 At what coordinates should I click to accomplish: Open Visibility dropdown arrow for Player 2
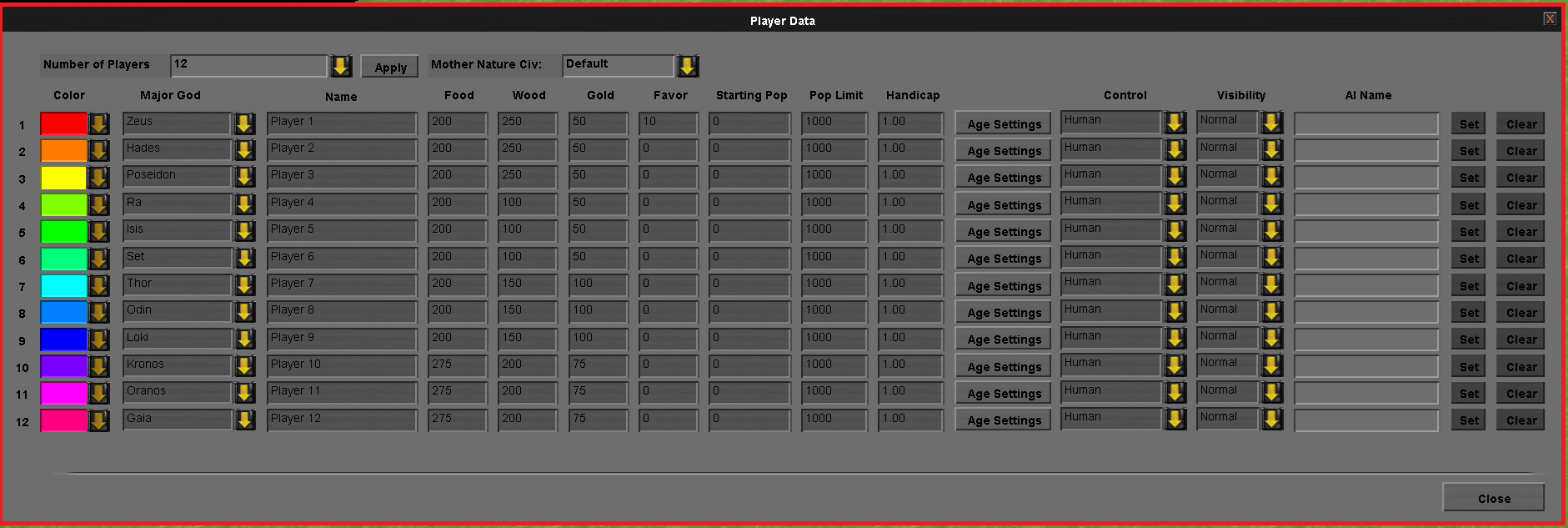pyautogui.click(x=1271, y=150)
